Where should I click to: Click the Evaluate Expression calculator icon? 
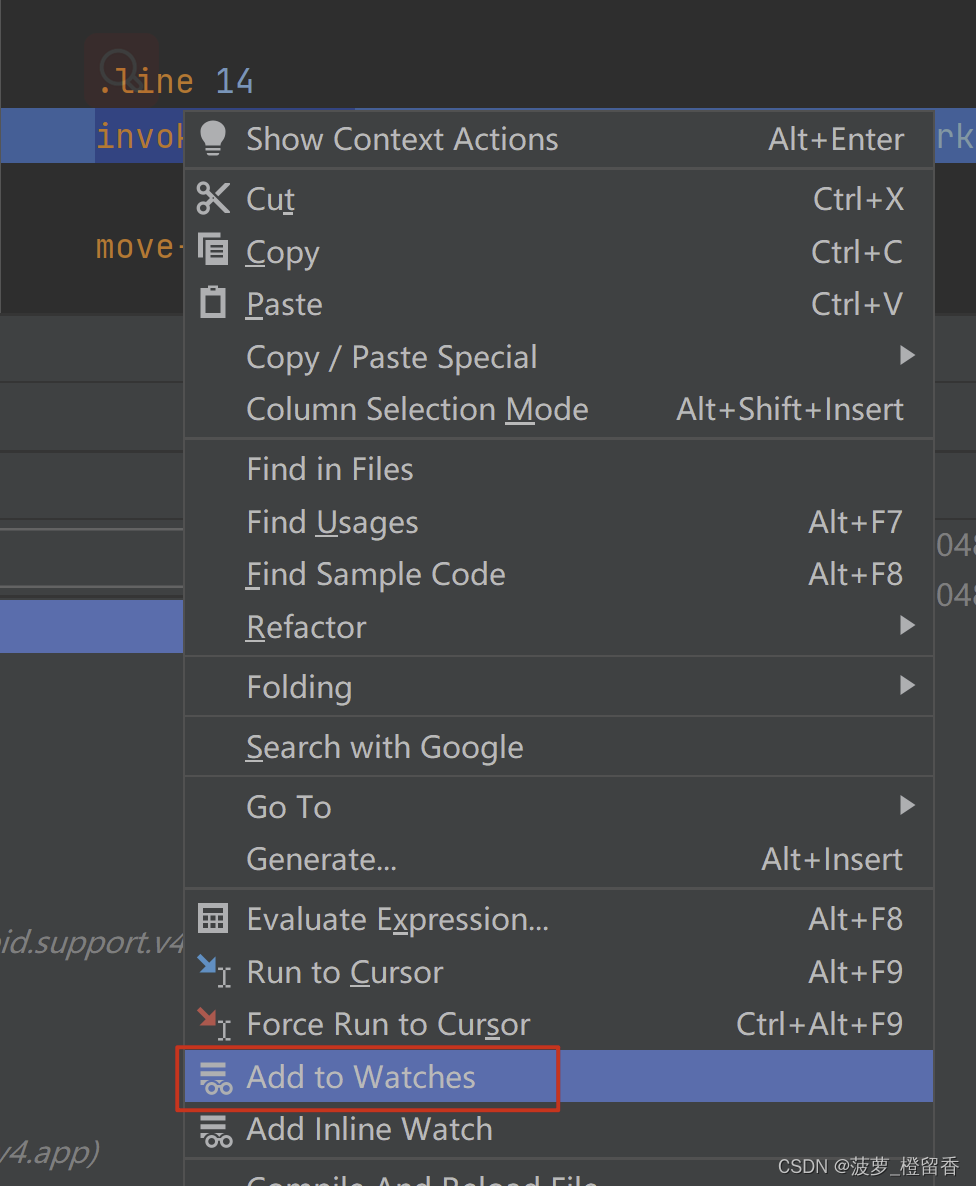point(213,918)
